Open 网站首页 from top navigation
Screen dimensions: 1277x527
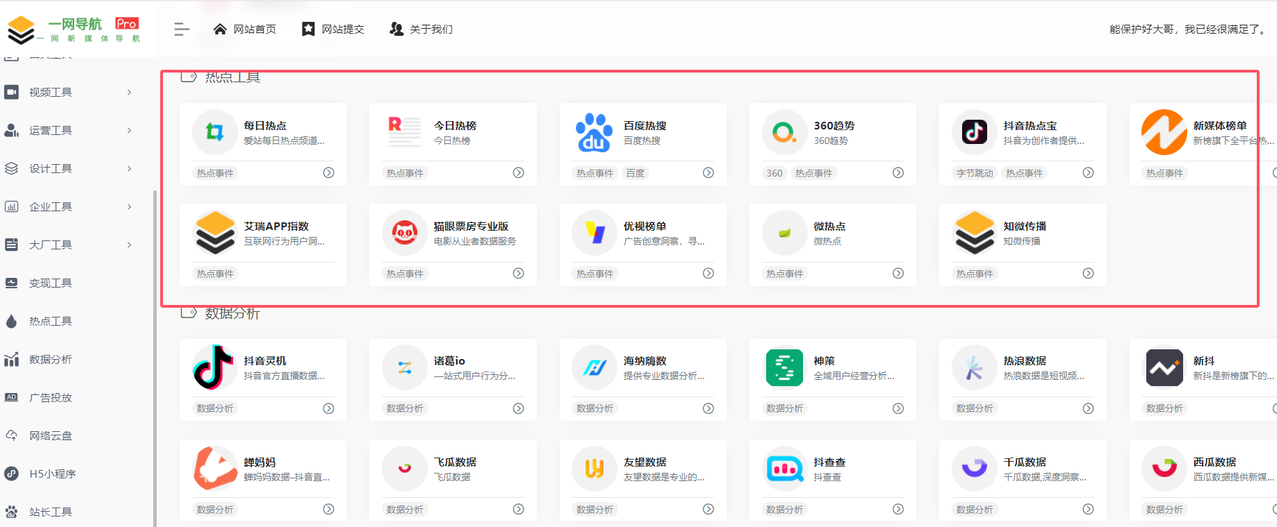click(x=244, y=29)
